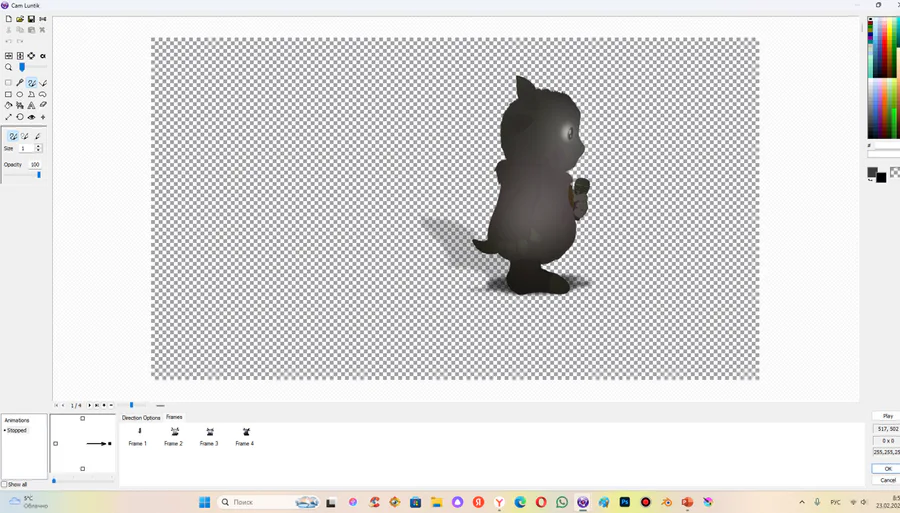Click the zoom level slider
The height and width of the screenshot is (513, 900).
click(32, 67)
